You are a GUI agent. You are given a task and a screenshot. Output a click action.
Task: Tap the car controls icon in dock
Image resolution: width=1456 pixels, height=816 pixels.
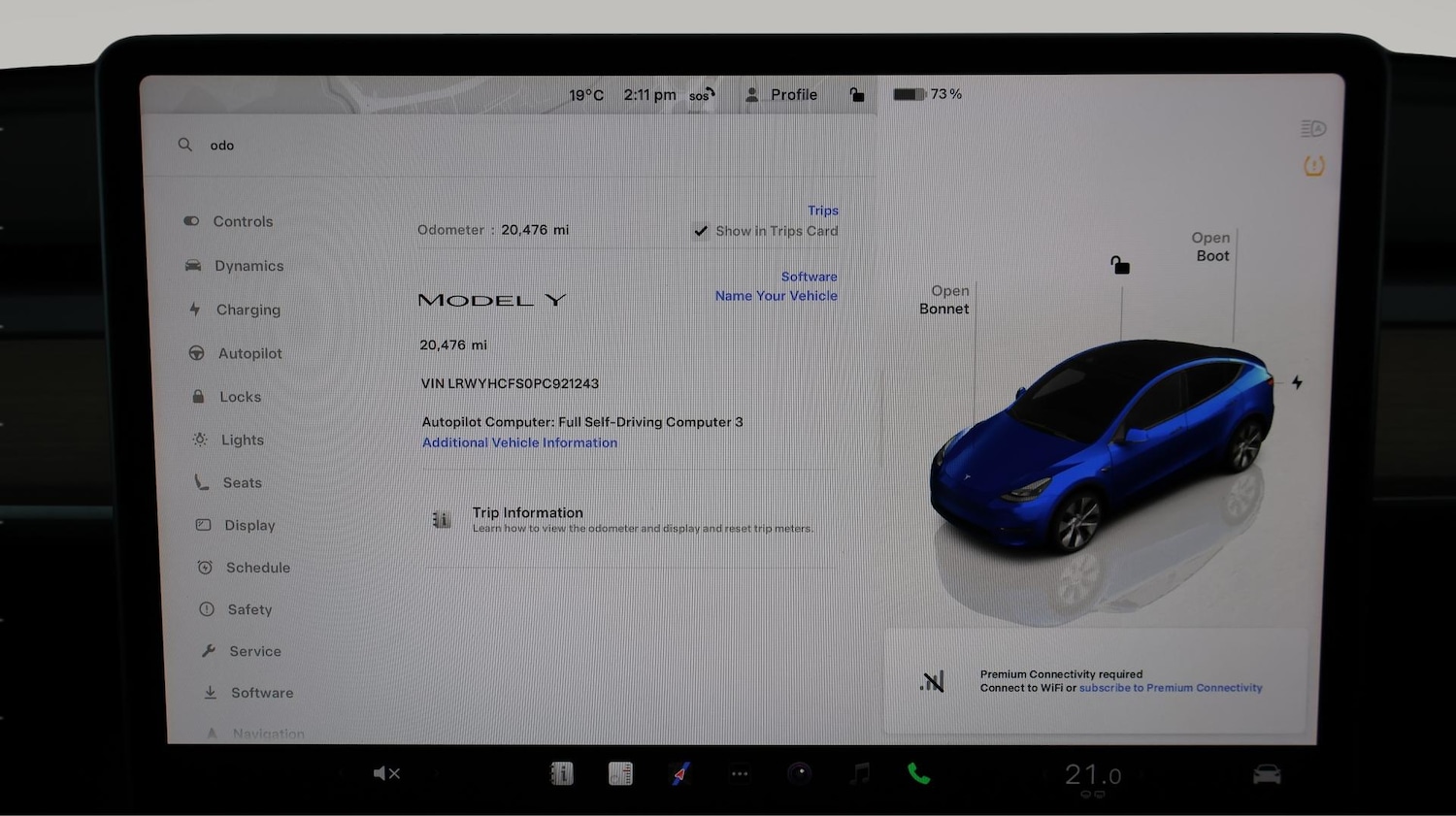(1267, 773)
